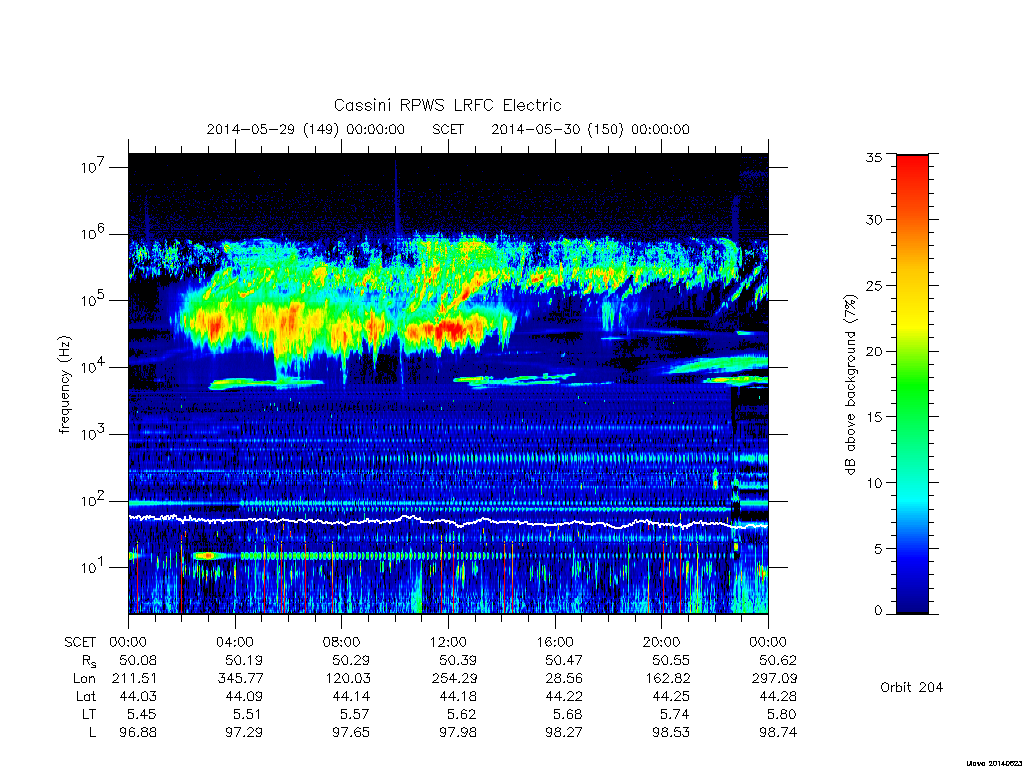Click the SCET 20:00 time label

(x=662, y=642)
